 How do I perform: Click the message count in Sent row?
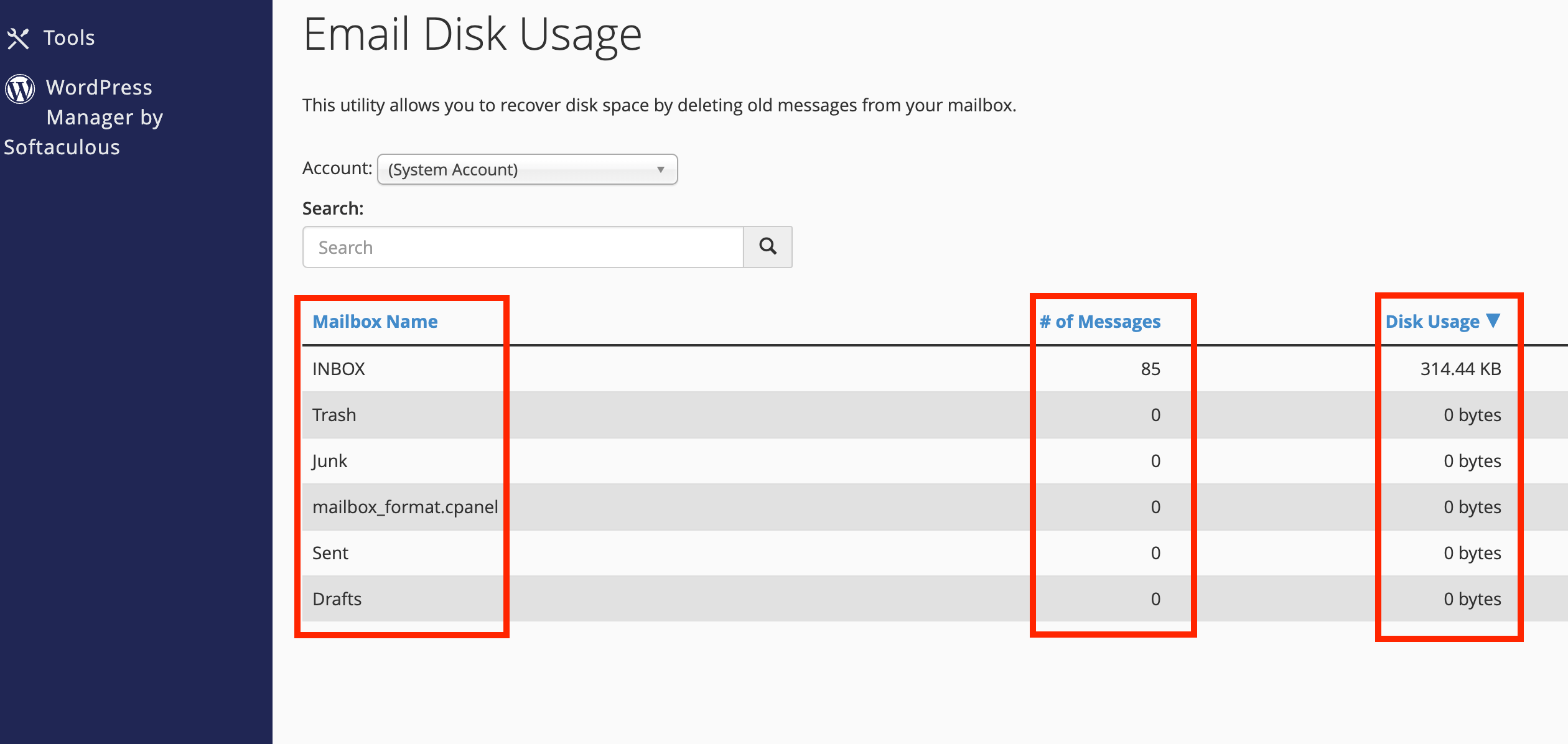(x=1155, y=553)
